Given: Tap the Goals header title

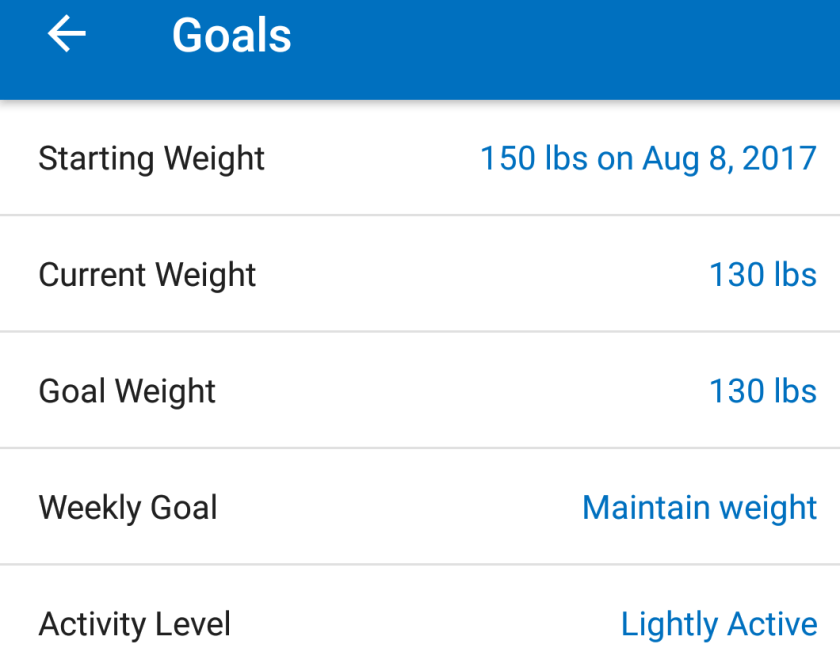Looking at the screenshot, I should click(231, 36).
